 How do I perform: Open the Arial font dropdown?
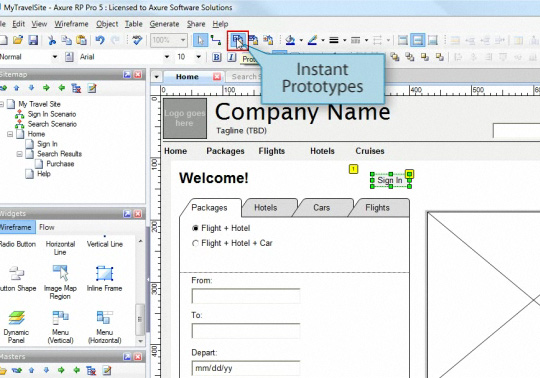click(167, 57)
